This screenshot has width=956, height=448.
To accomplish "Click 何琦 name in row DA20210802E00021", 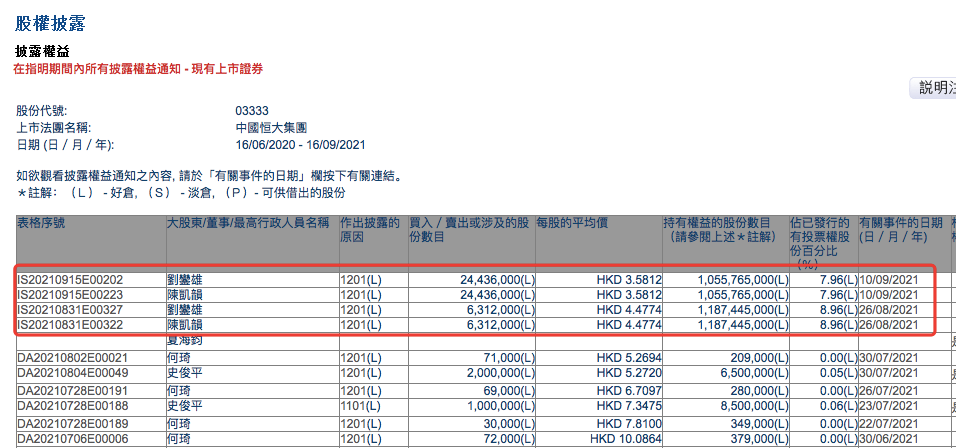I will click(x=179, y=358).
